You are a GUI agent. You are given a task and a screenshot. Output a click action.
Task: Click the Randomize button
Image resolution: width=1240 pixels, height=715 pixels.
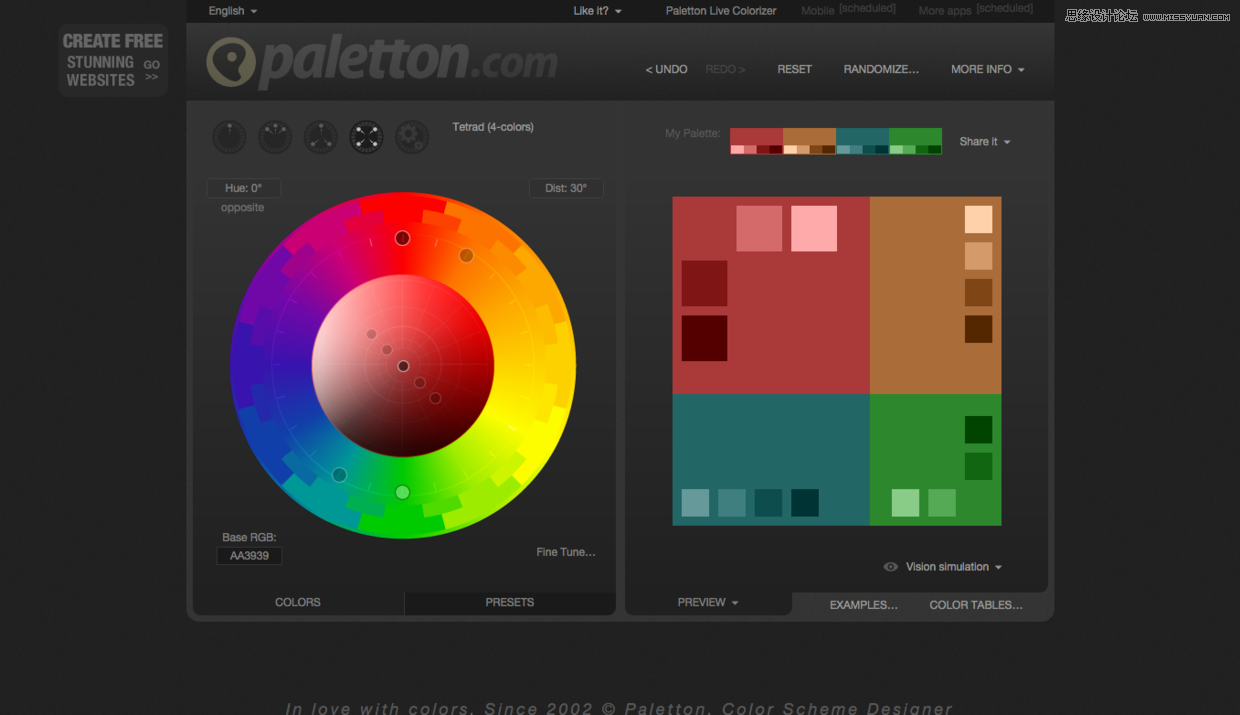point(881,69)
